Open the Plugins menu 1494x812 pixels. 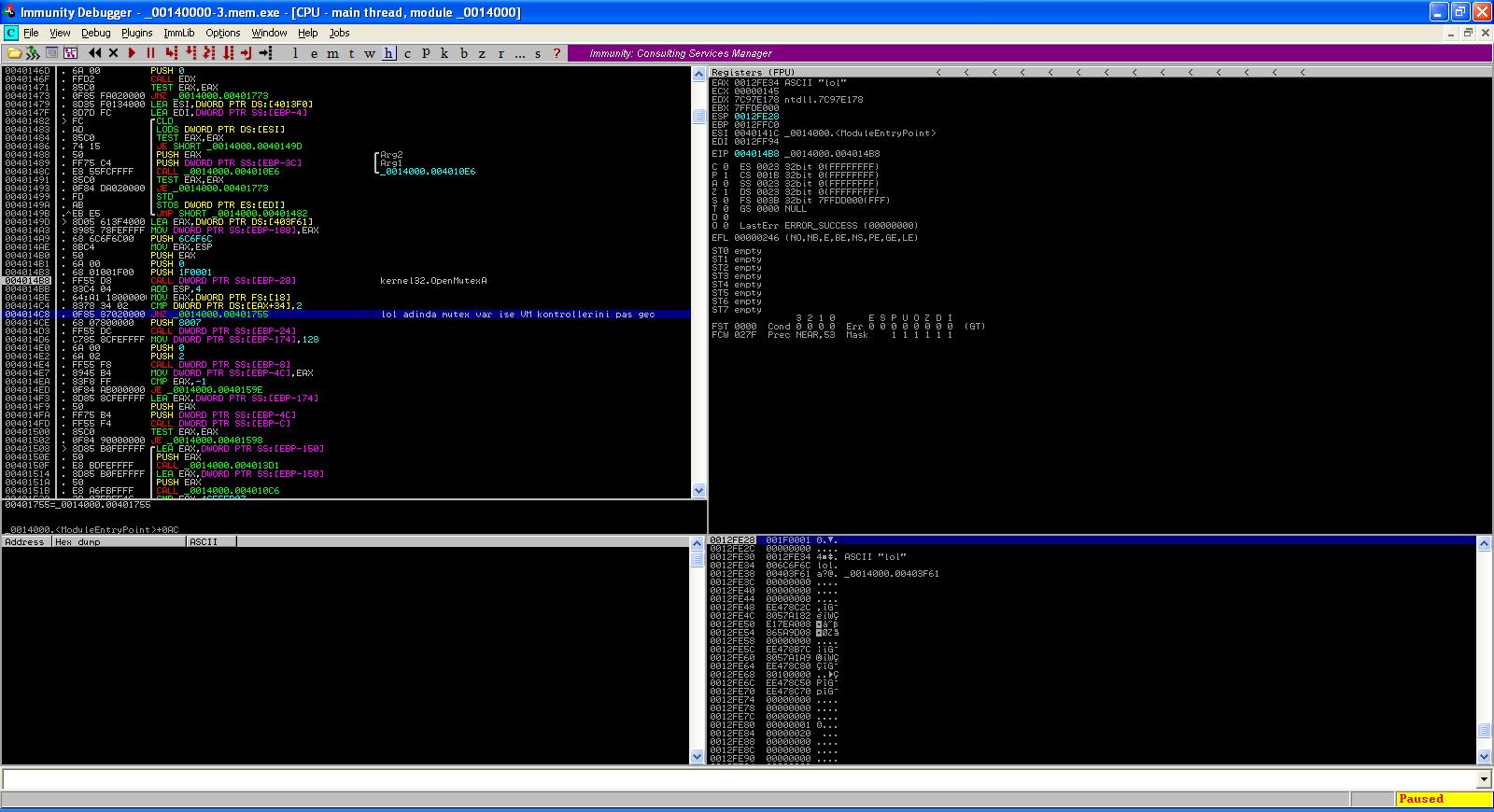point(136,33)
